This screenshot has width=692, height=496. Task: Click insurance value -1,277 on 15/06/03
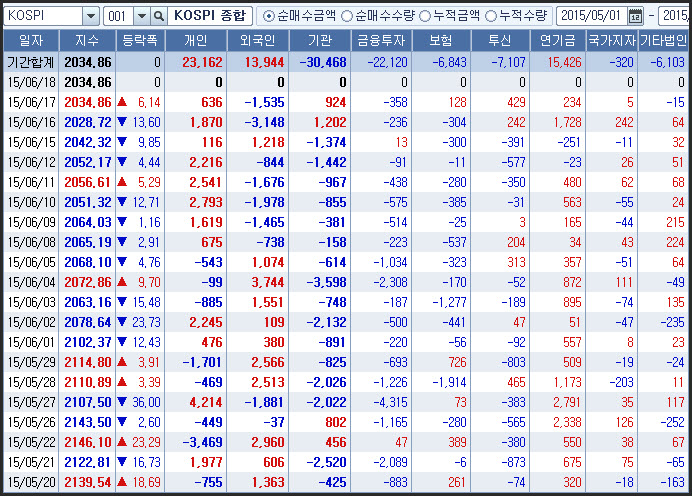coord(449,302)
